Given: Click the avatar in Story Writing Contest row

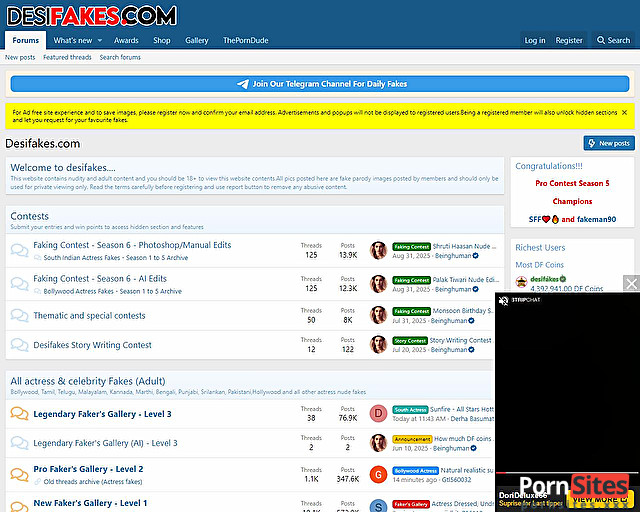Looking at the screenshot, I should click(x=378, y=345).
